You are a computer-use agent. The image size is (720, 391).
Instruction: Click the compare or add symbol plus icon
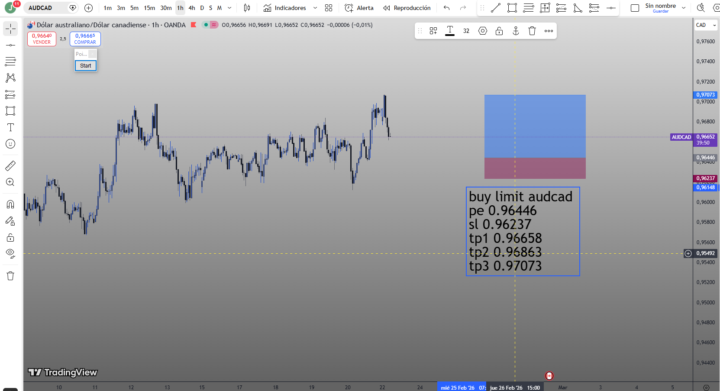[89, 8]
